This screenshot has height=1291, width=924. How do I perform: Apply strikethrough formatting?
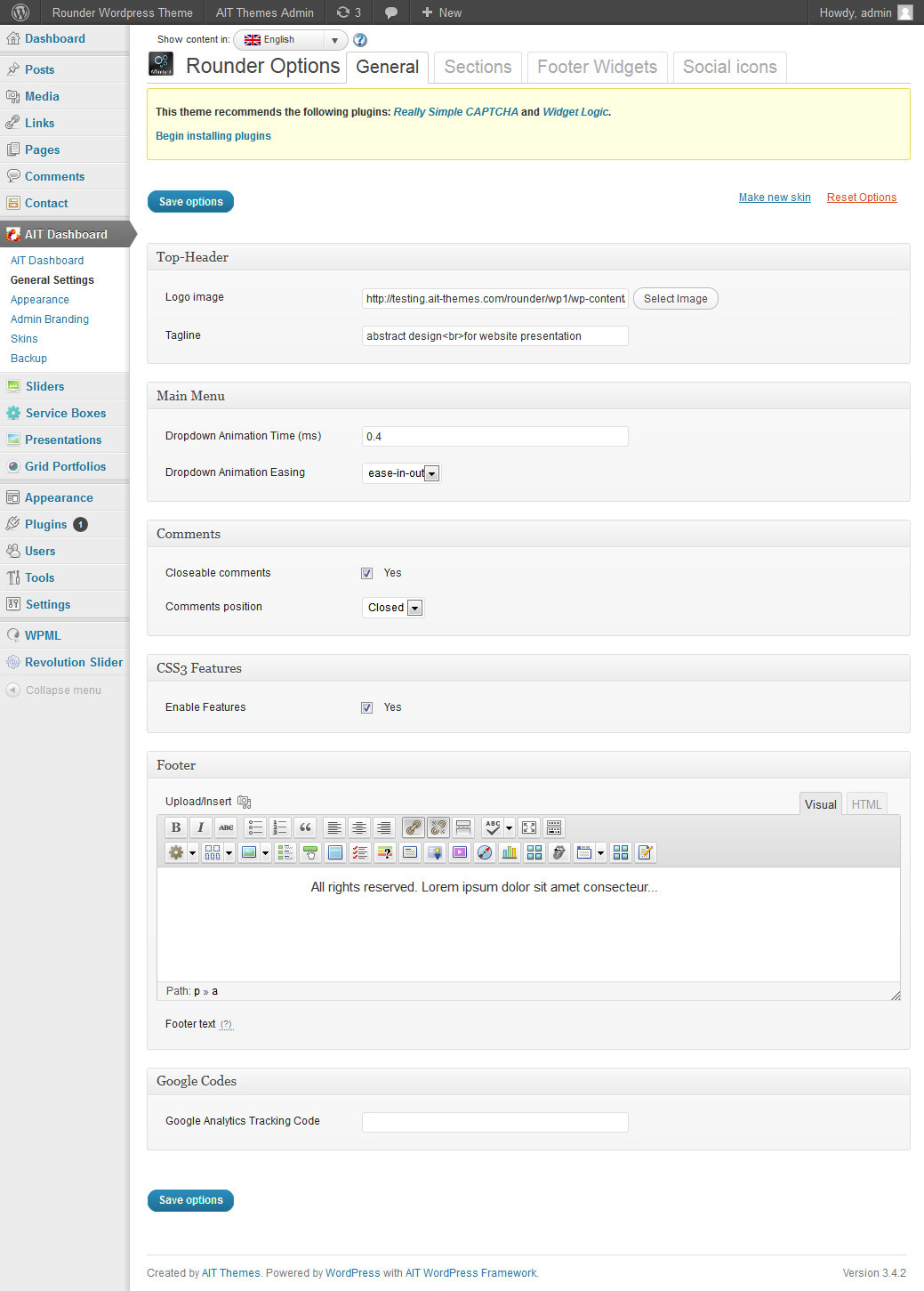coord(226,827)
